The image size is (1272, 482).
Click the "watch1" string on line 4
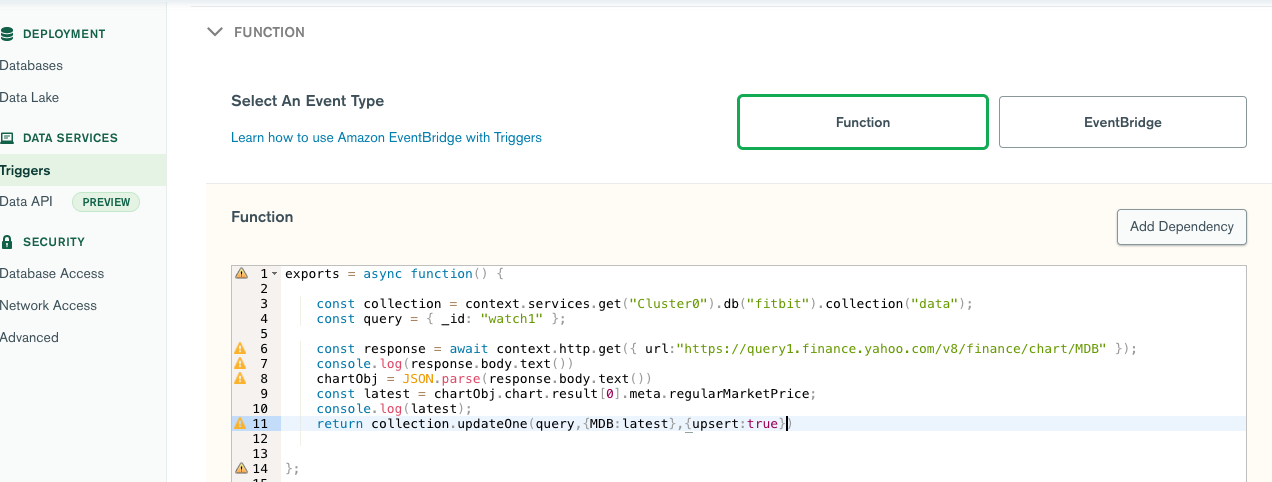pyautogui.click(x=511, y=319)
